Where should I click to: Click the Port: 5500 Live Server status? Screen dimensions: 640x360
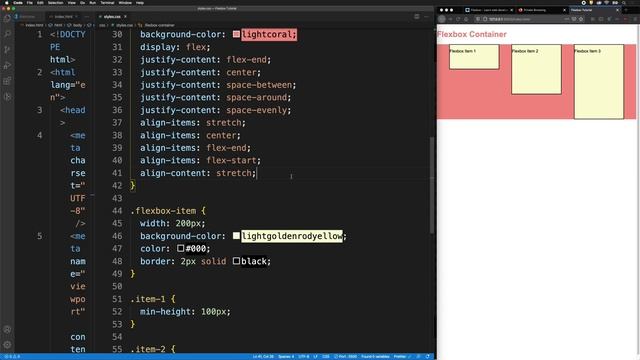pyautogui.click(x=346, y=357)
